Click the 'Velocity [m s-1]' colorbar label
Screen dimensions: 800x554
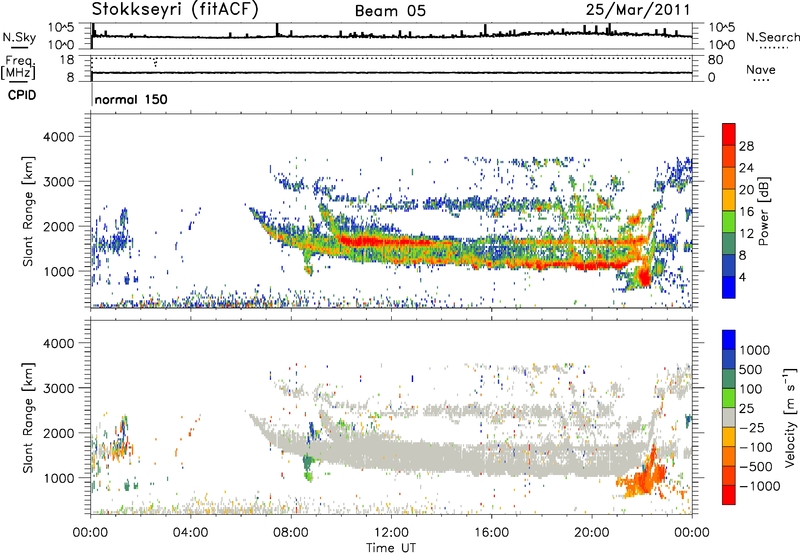point(790,417)
